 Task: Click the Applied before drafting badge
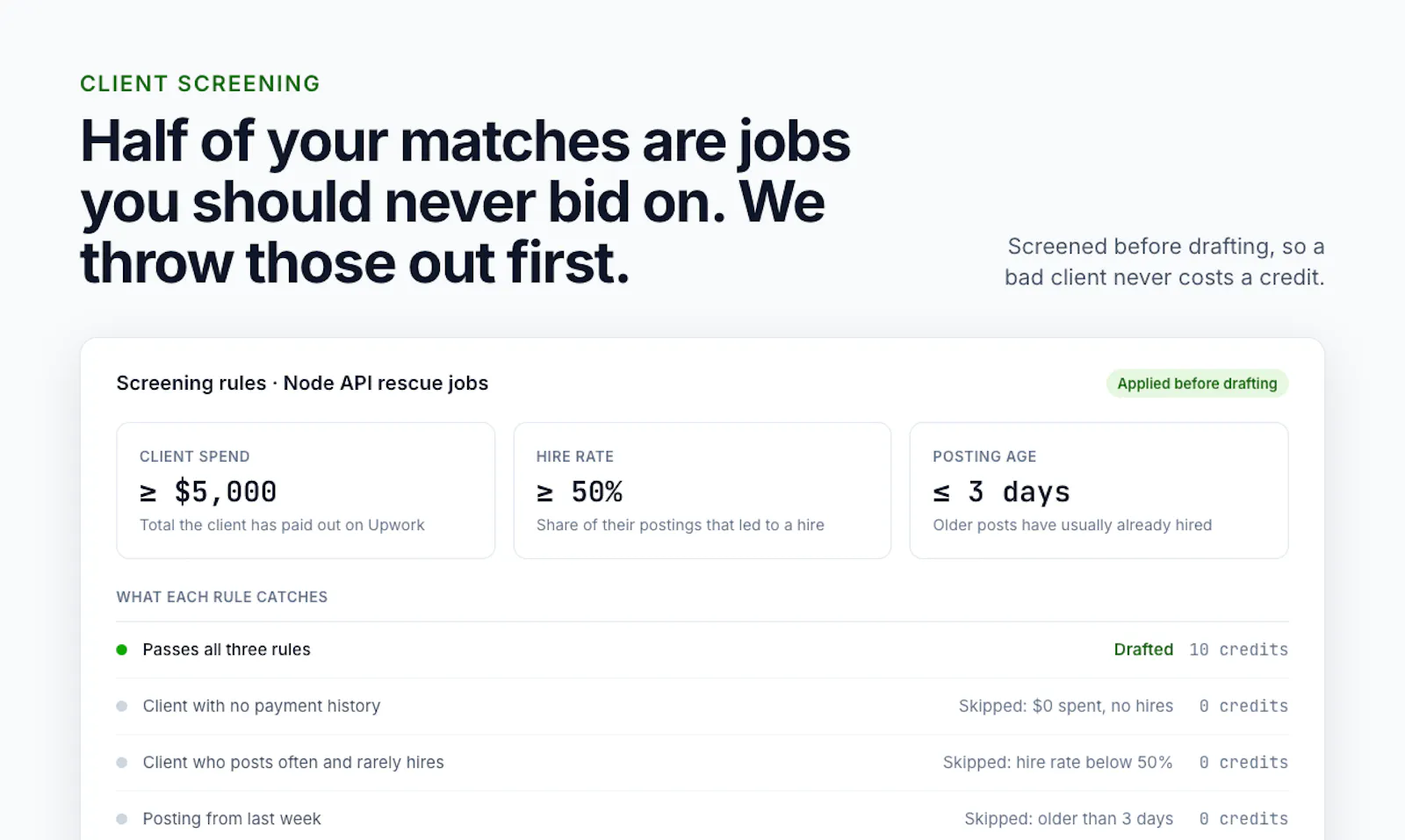tap(1197, 384)
